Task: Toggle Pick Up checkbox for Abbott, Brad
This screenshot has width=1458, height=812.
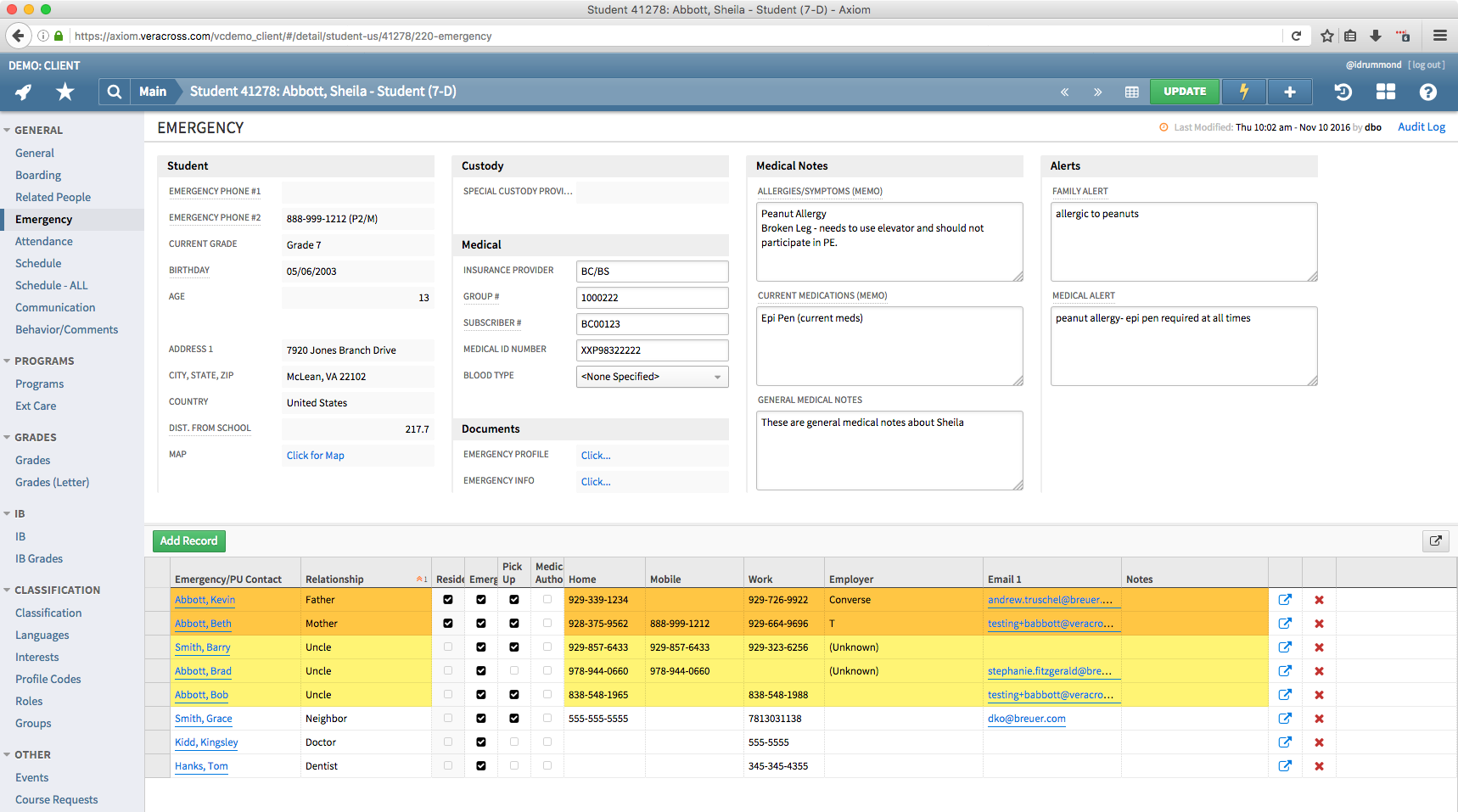Action: coord(513,671)
